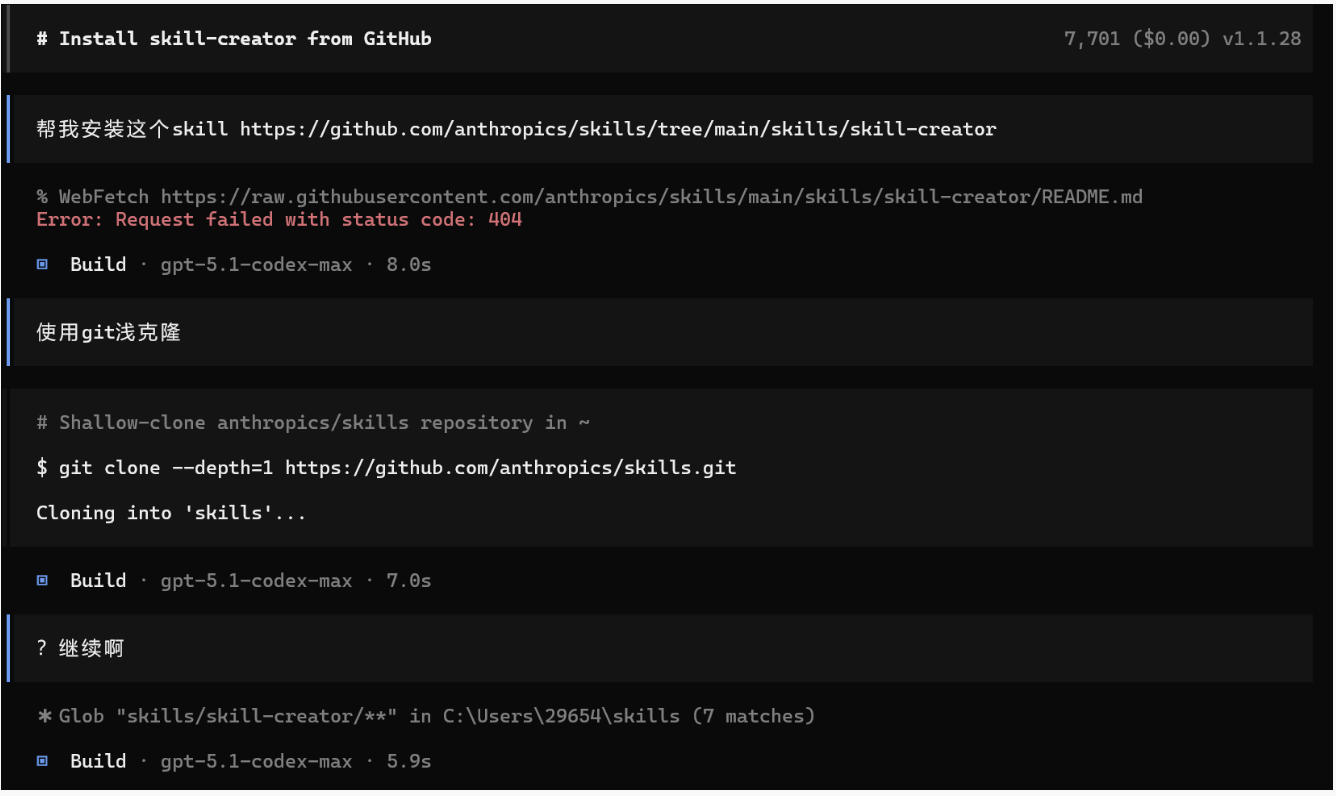This screenshot has width=1336, height=796.
Task: Click the dollar prompt before git clone
Action: click(42, 467)
